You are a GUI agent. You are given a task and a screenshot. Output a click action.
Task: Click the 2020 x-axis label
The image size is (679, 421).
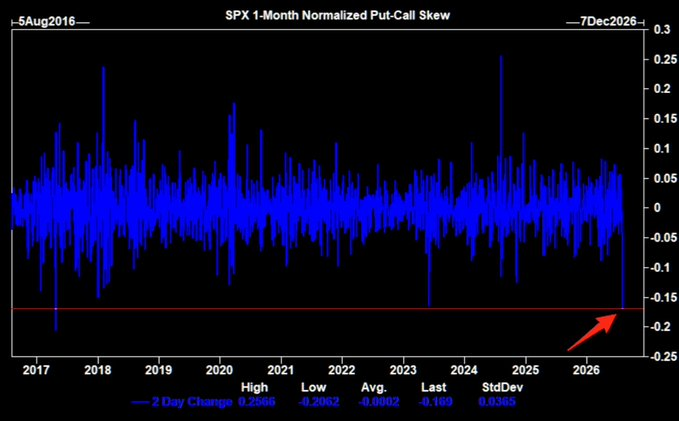click(x=219, y=370)
